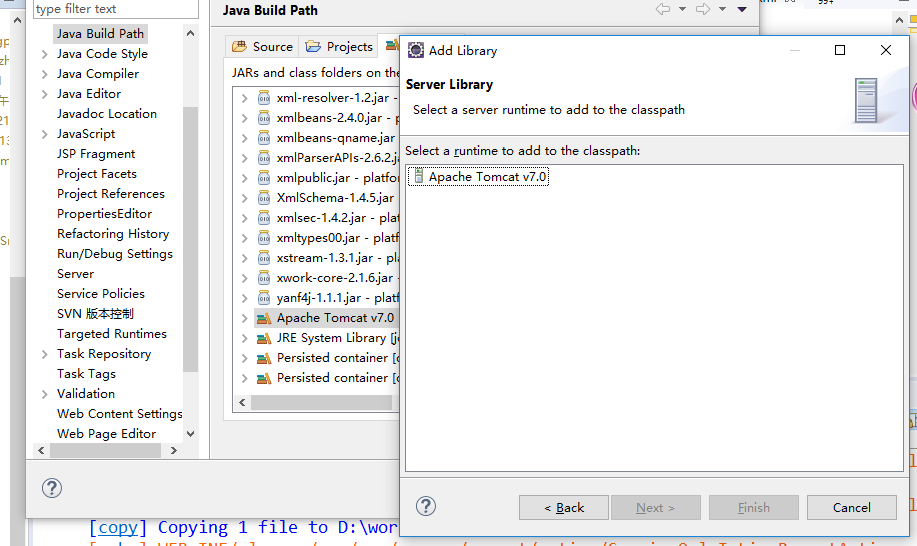Expand the Java Code Style tree node
Viewport: 917px width, 546px height.
pos(44,54)
